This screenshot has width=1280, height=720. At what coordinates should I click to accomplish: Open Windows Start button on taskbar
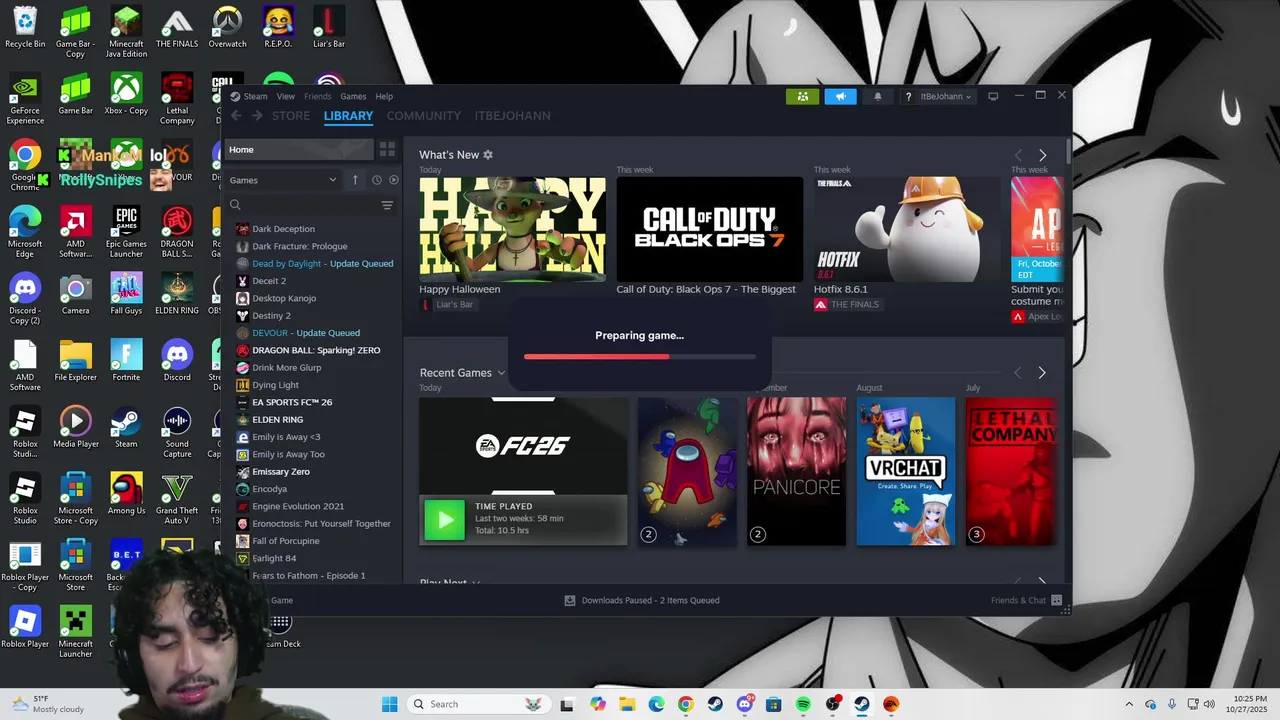389,704
